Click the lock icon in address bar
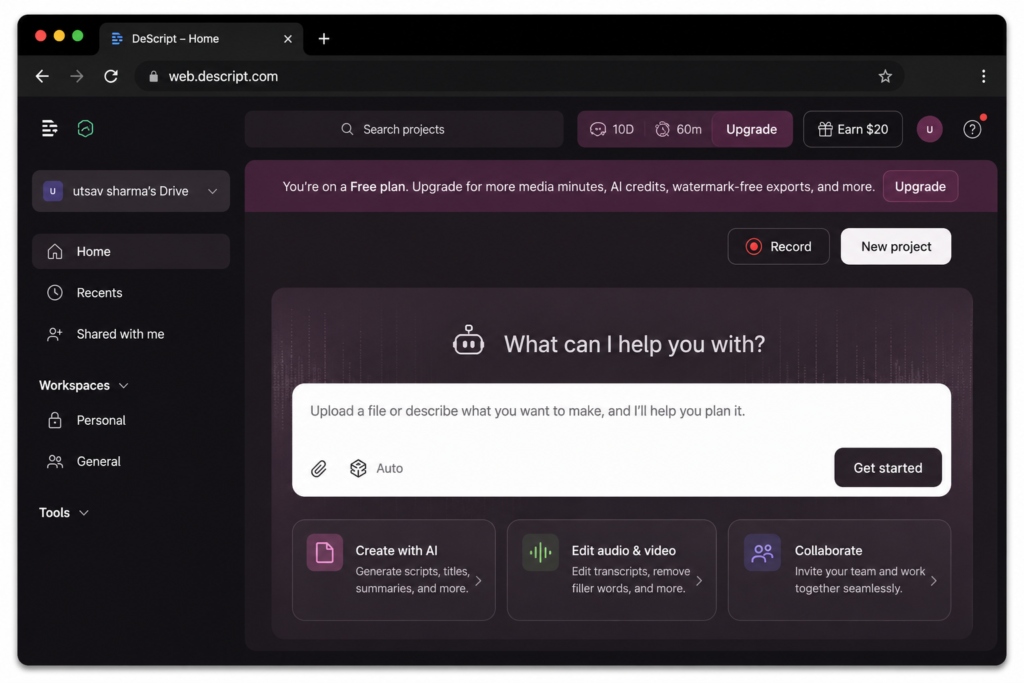 tap(153, 76)
